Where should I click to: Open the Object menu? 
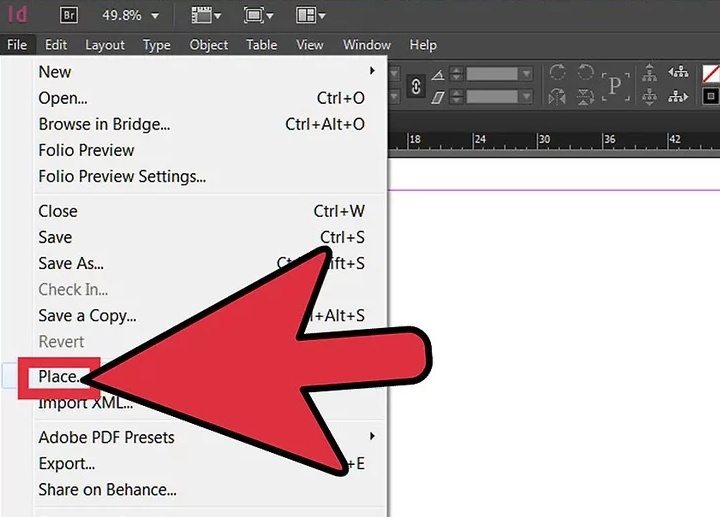point(208,45)
